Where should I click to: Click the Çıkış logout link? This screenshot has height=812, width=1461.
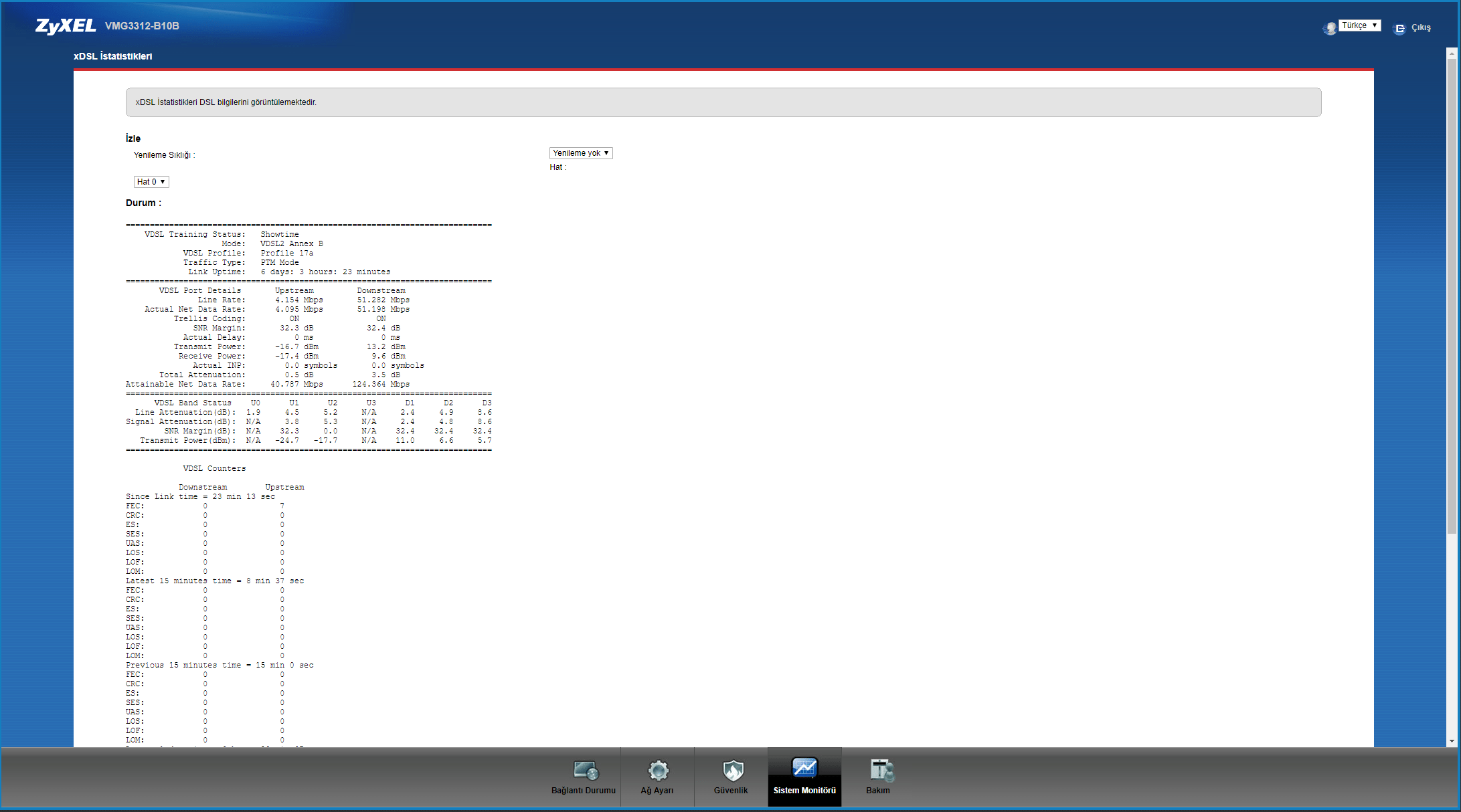click(x=1421, y=28)
